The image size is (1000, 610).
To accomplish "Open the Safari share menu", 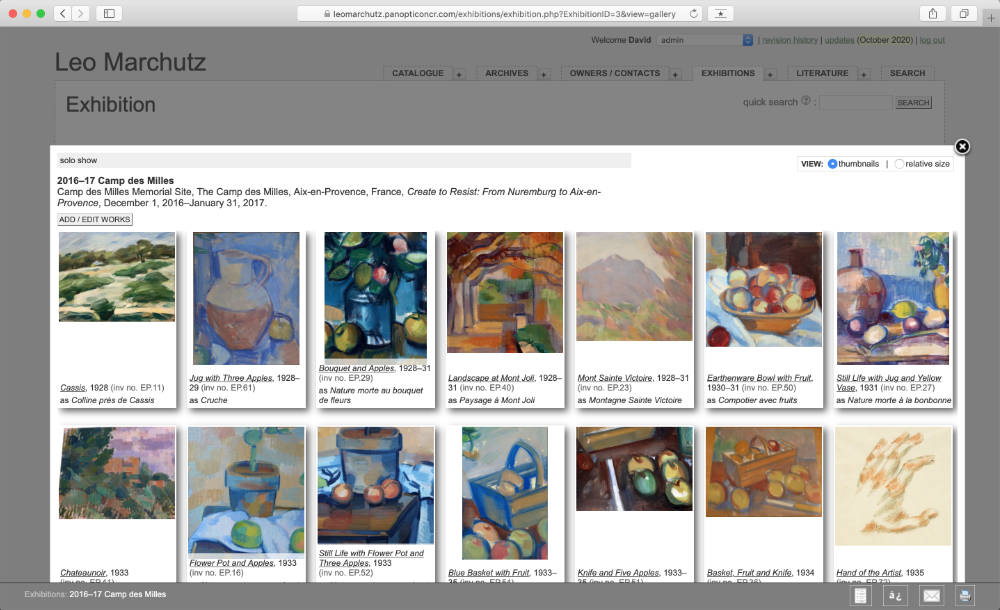I will 932,13.
